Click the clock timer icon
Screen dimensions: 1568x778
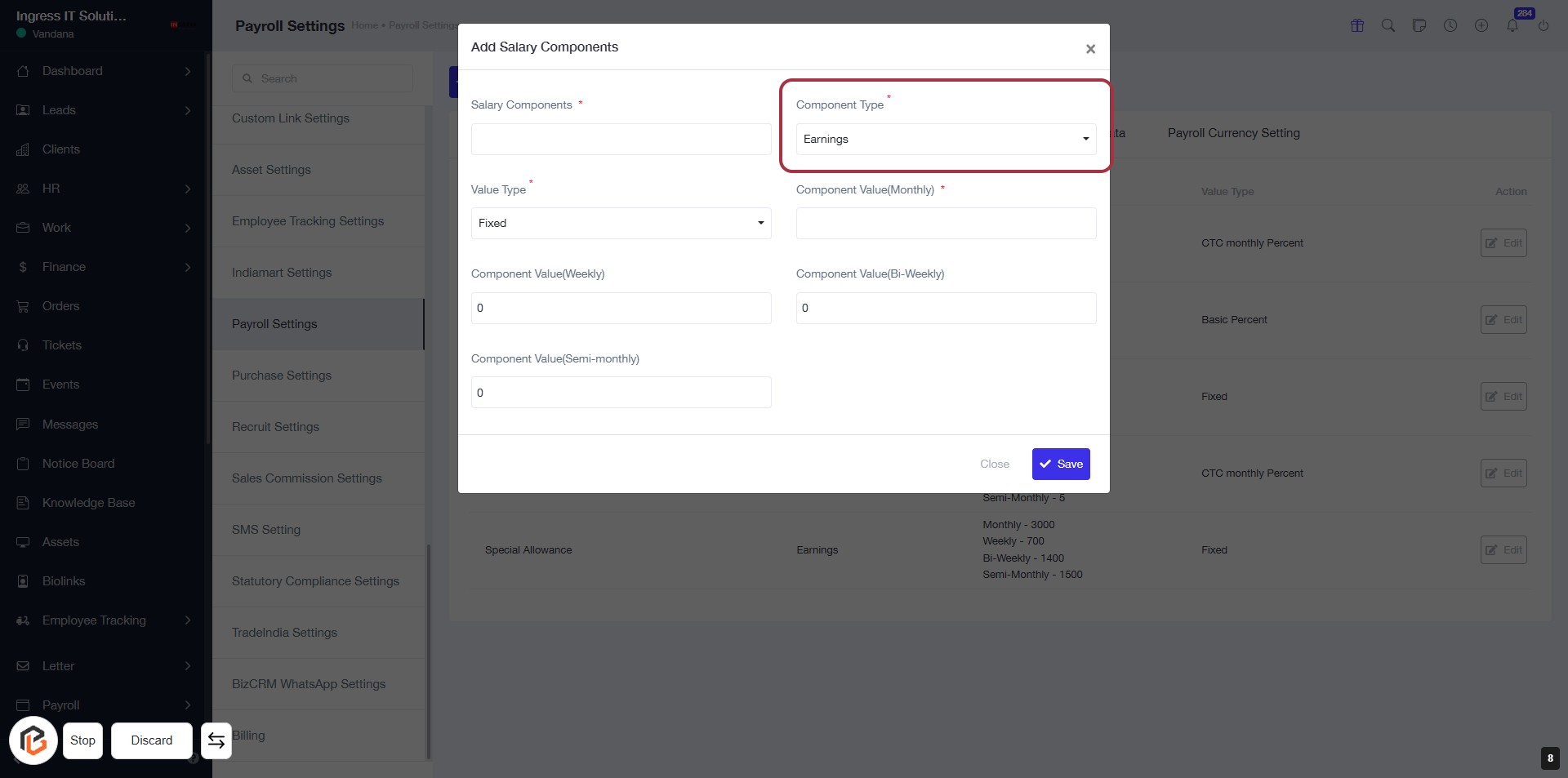[1450, 25]
